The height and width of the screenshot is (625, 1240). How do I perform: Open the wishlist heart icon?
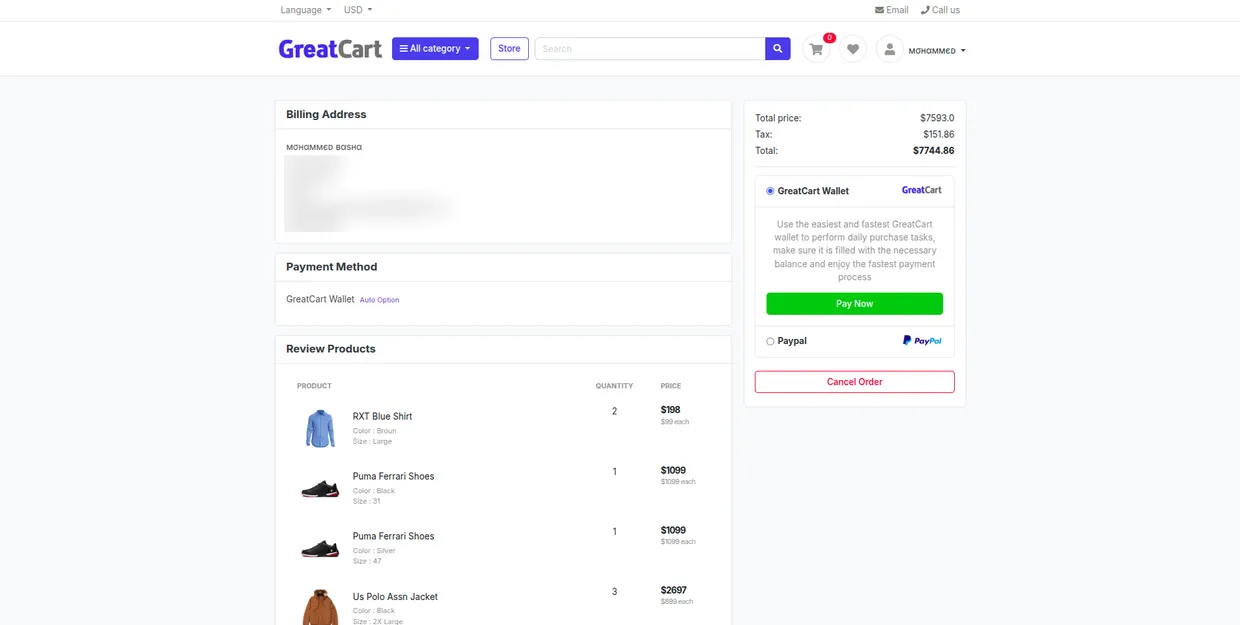853,49
